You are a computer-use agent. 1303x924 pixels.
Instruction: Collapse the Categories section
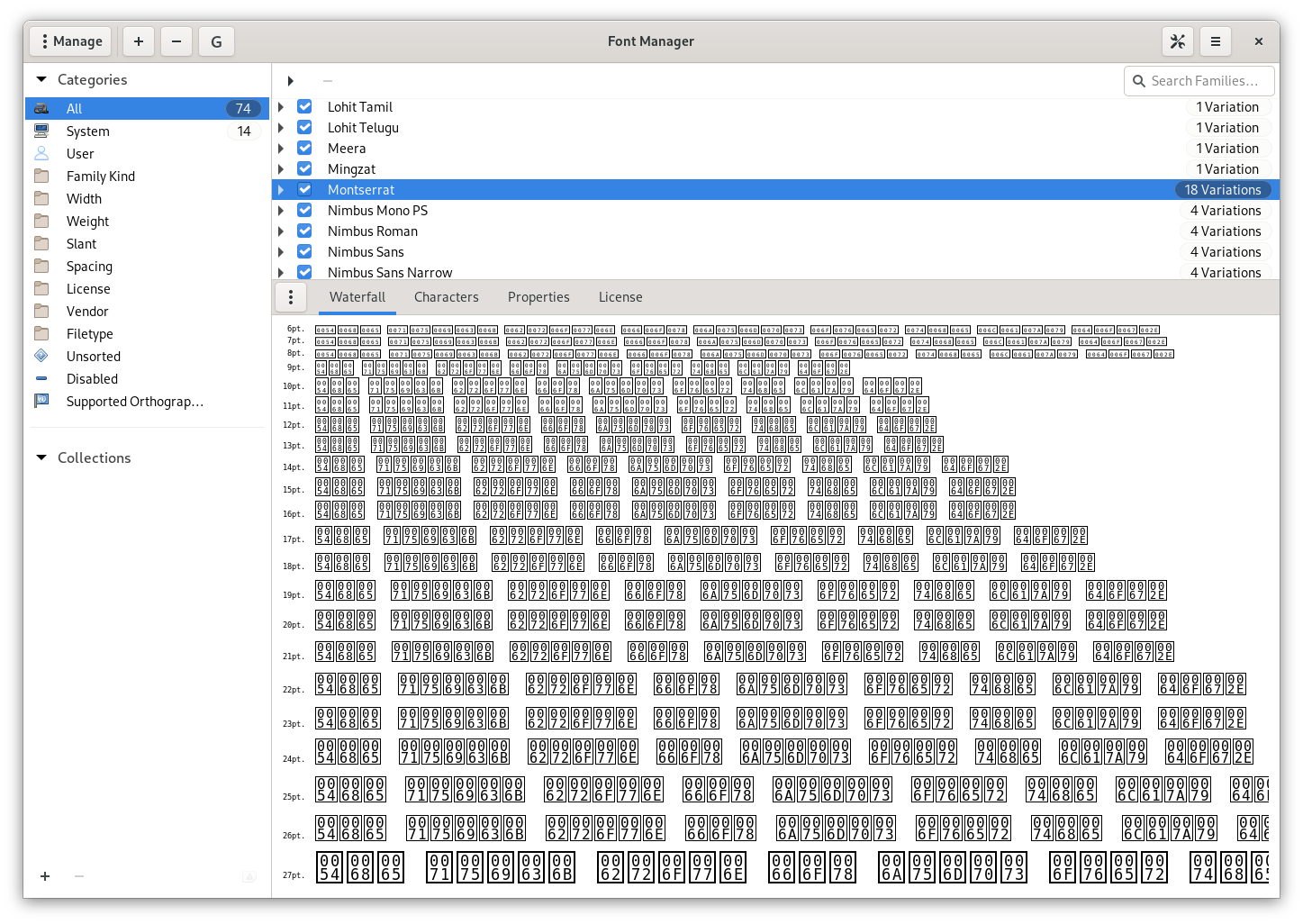coord(41,80)
